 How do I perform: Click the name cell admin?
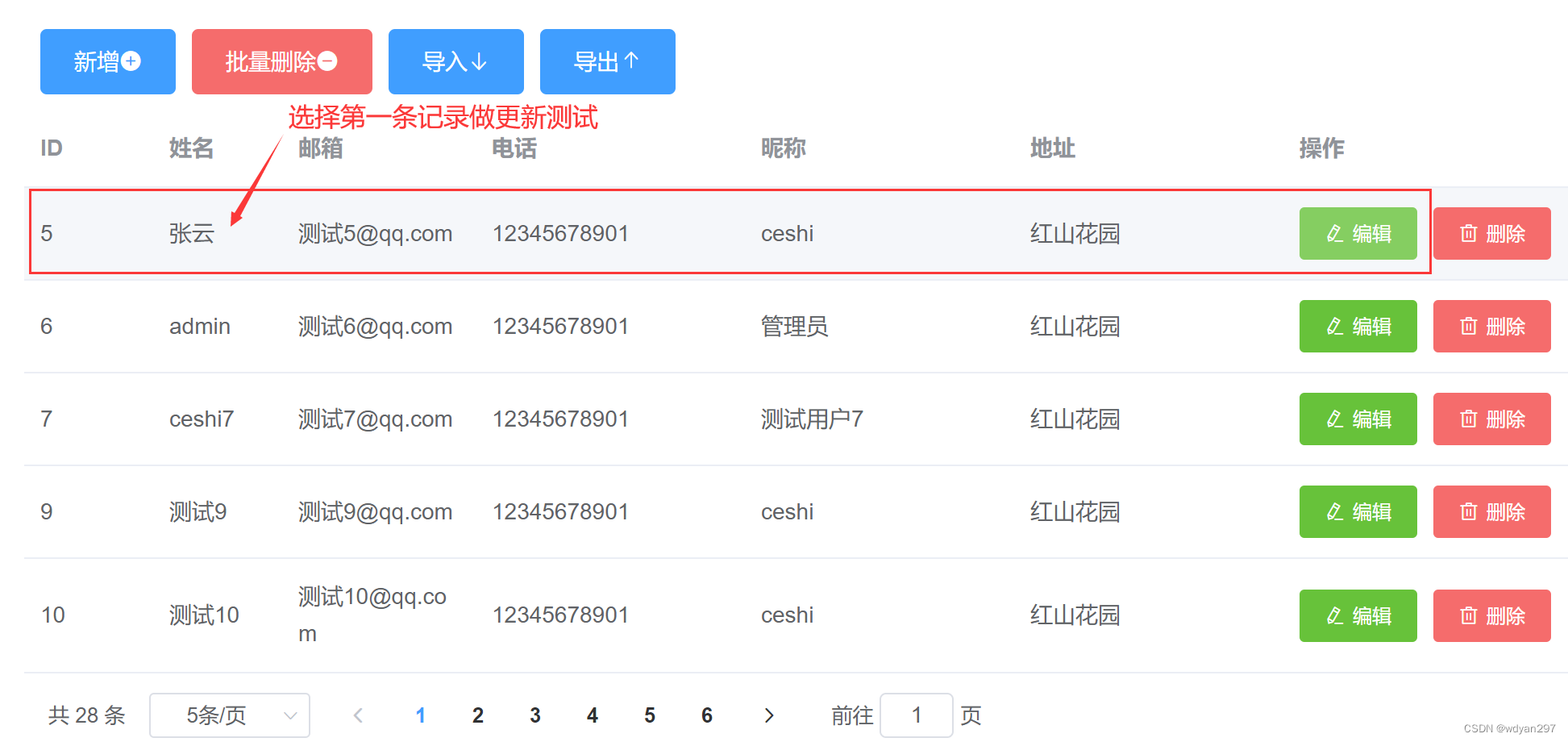point(200,327)
